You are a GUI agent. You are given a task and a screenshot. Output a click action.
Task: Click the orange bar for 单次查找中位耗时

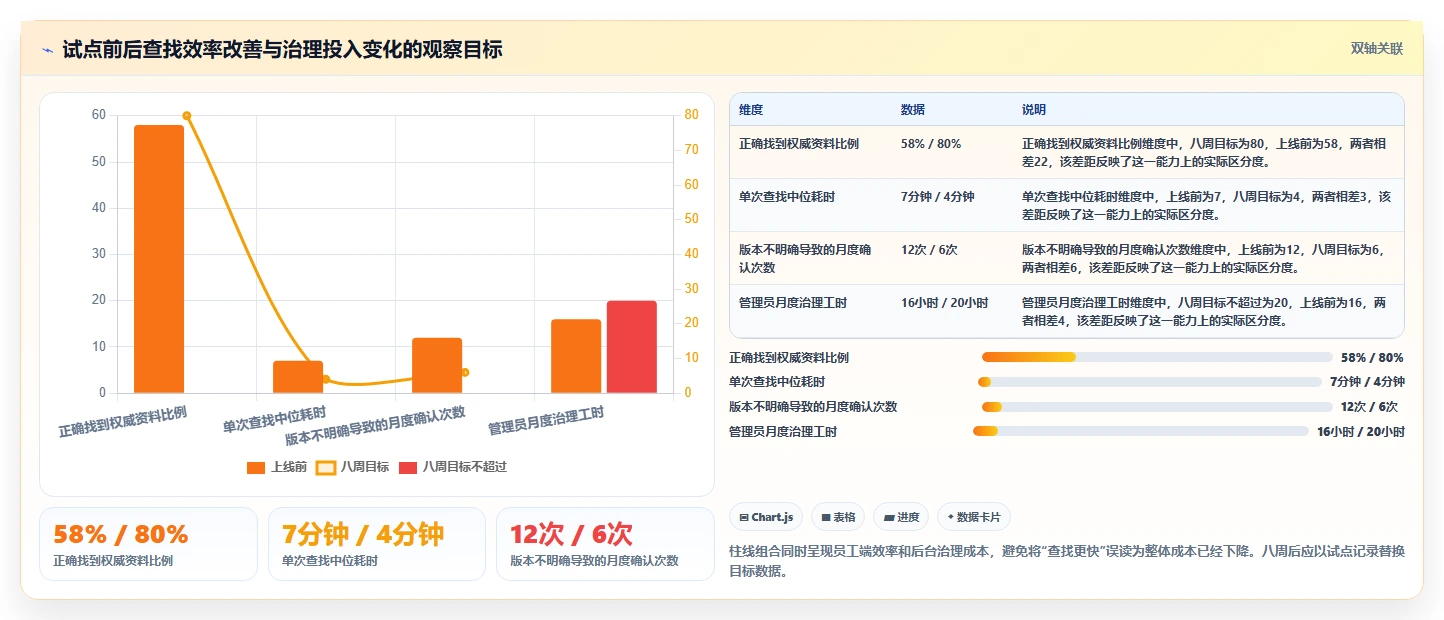pyautogui.click(x=298, y=377)
